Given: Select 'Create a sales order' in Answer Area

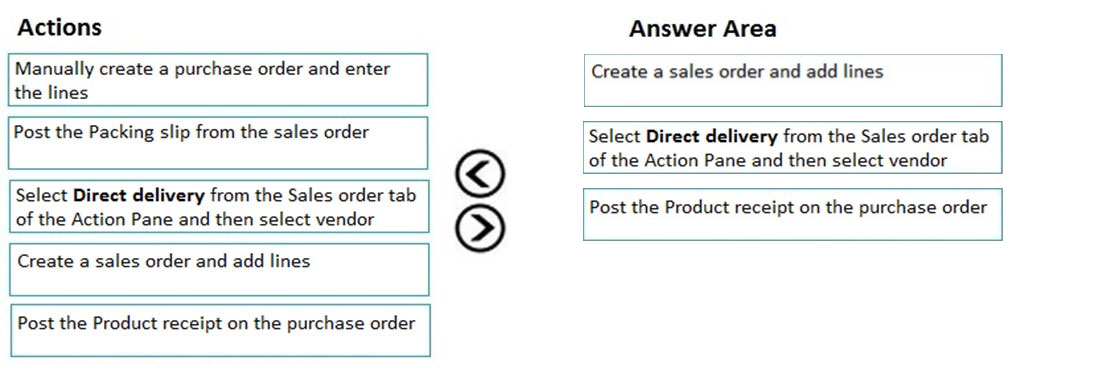Looking at the screenshot, I should pos(793,80).
